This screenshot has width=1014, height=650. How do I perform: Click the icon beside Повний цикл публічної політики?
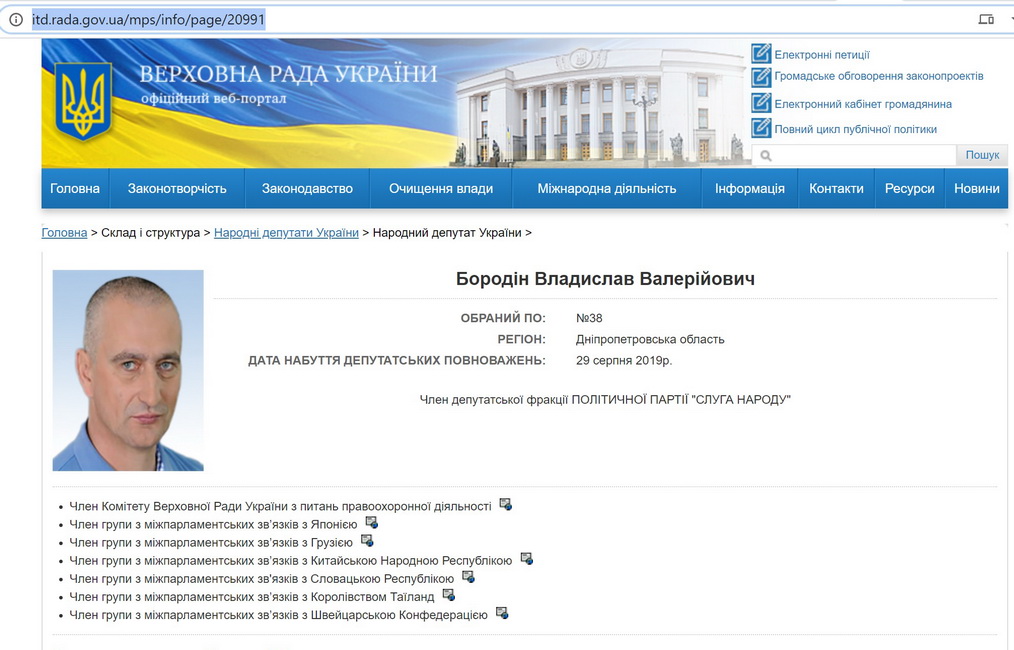(761, 129)
